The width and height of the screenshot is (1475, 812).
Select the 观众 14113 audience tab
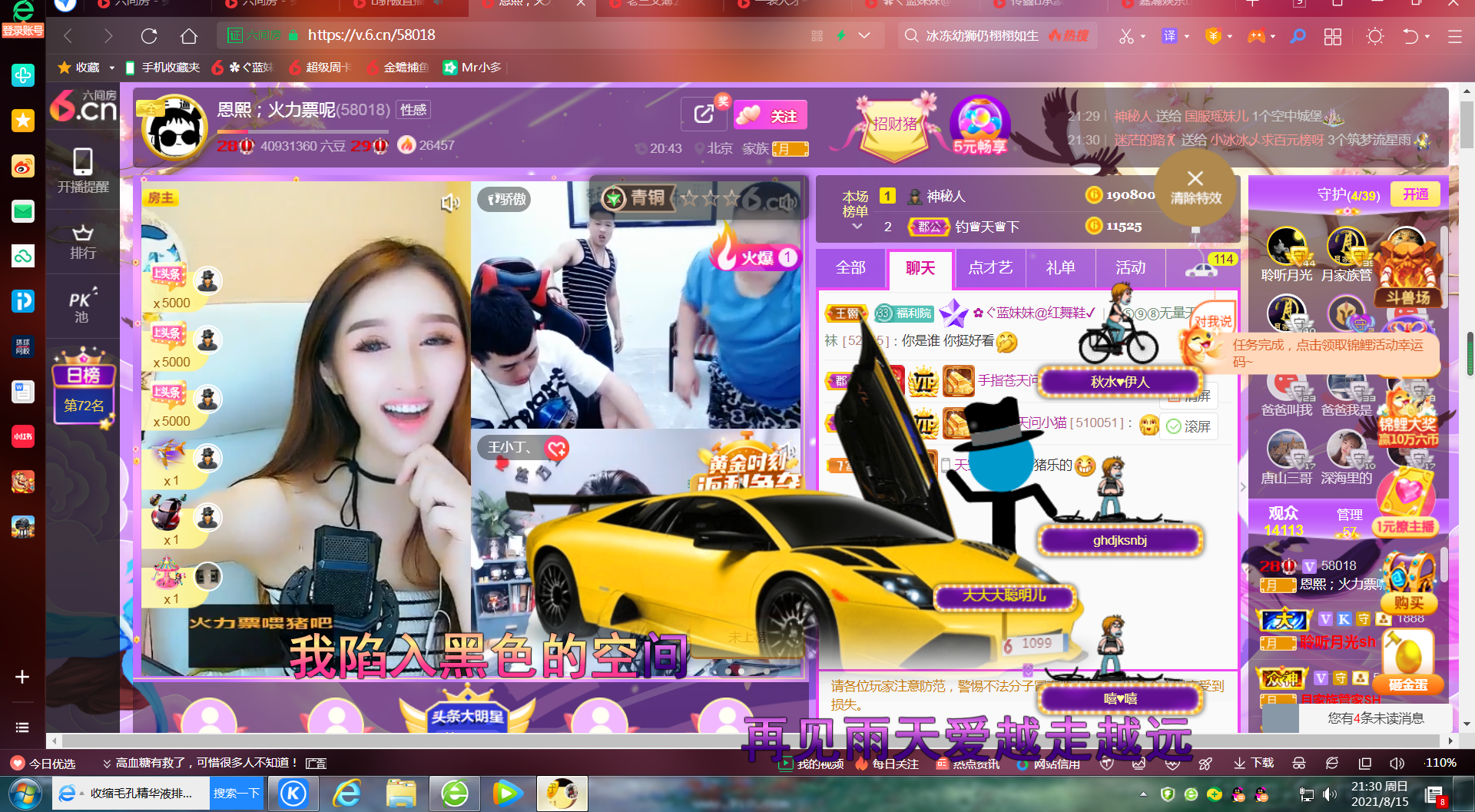click(x=1283, y=520)
